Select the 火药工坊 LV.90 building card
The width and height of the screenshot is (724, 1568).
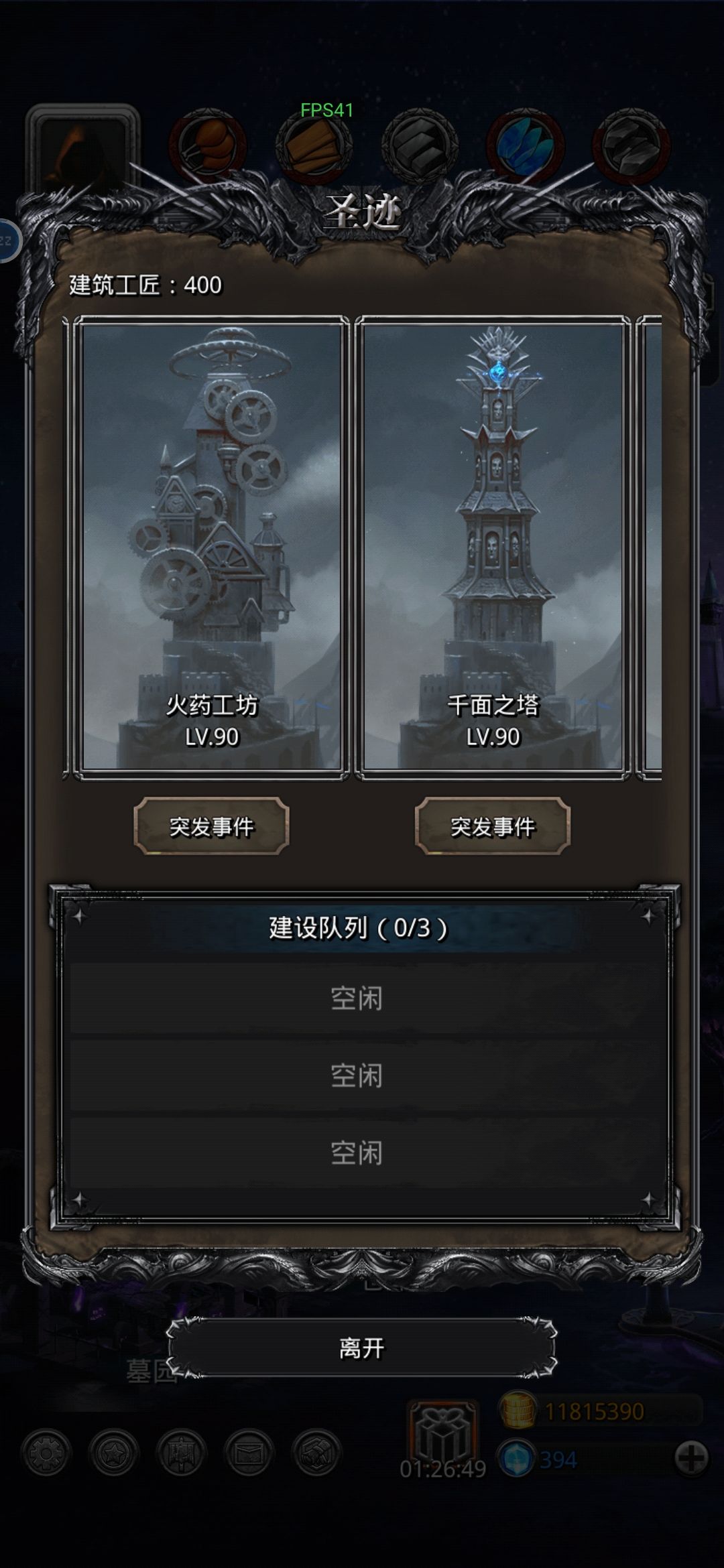(x=211, y=547)
